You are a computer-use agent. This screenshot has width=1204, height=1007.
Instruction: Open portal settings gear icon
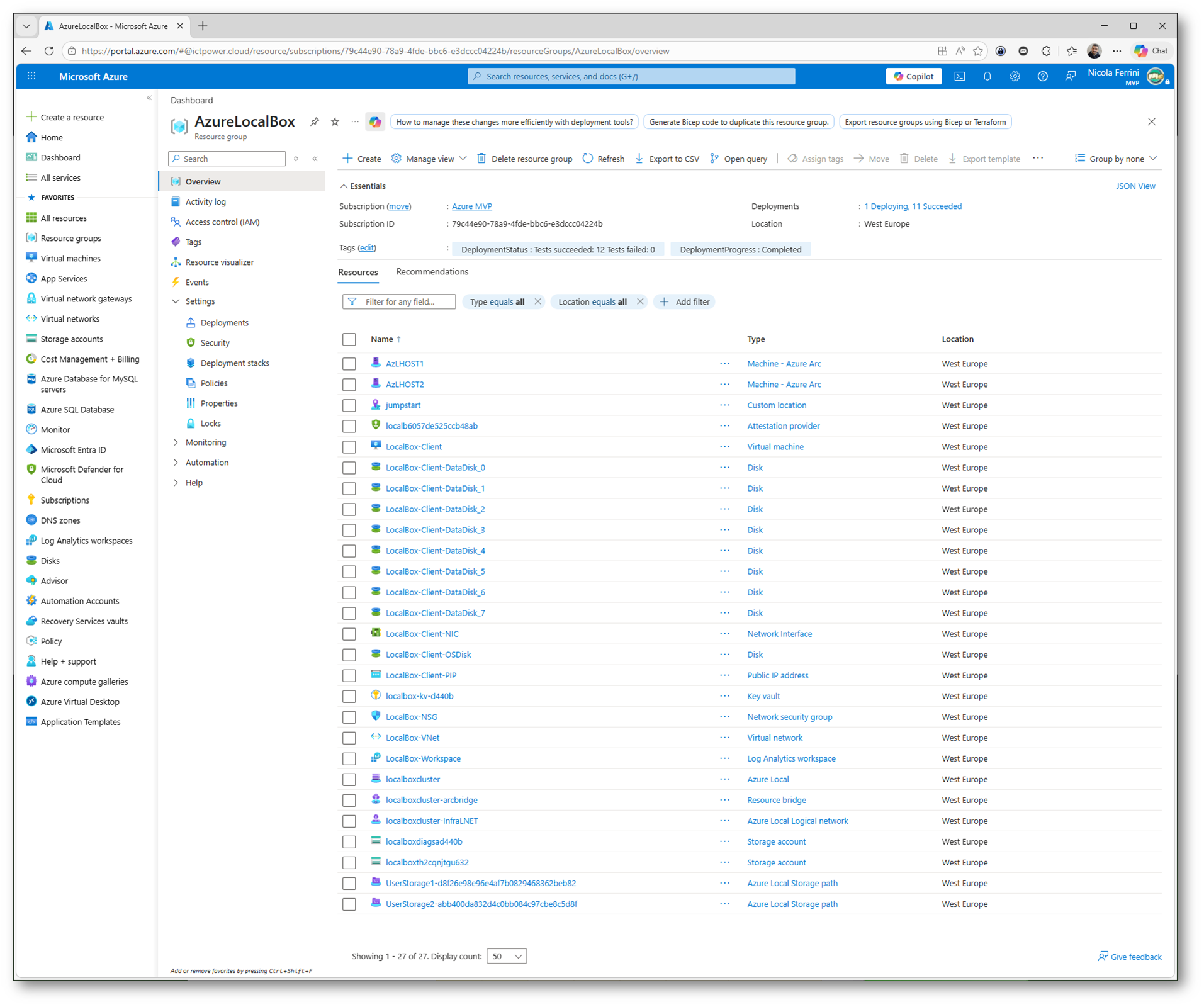point(1015,76)
